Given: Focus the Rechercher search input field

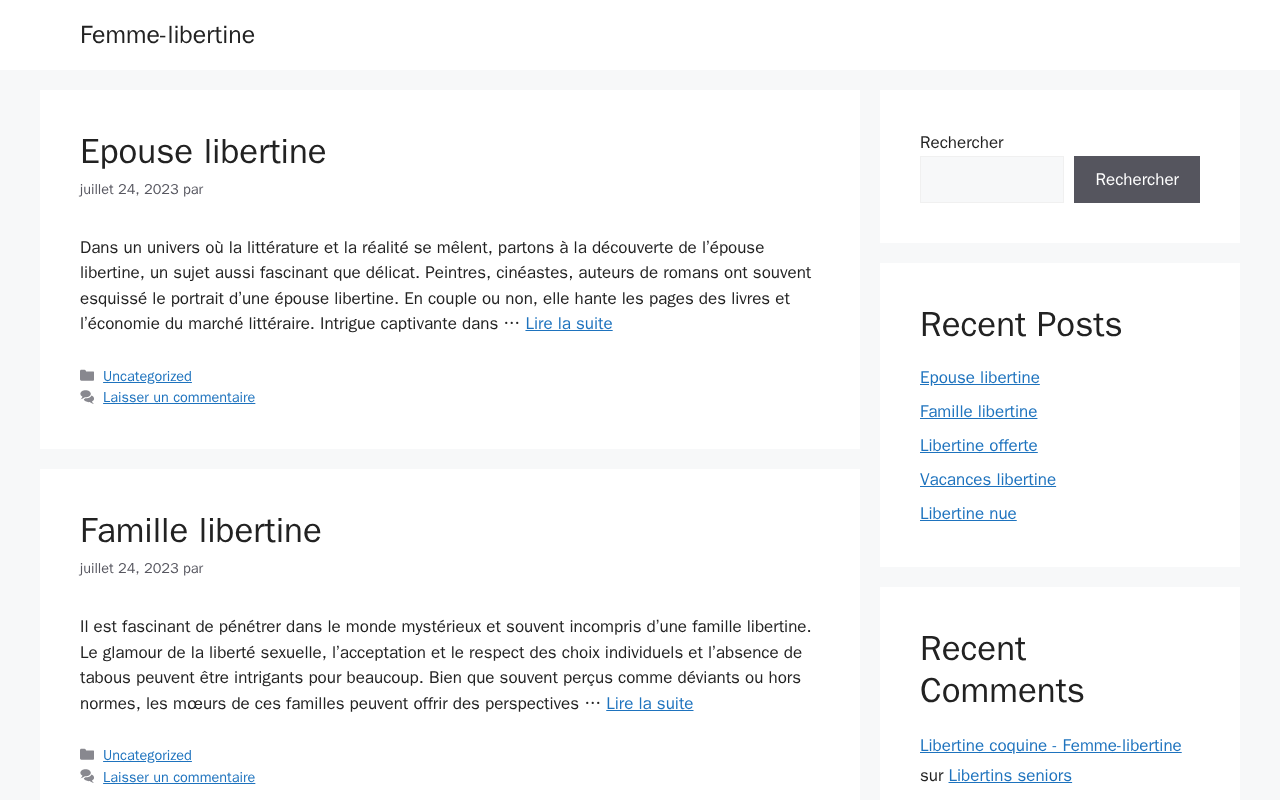Looking at the screenshot, I should coord(992,179).
